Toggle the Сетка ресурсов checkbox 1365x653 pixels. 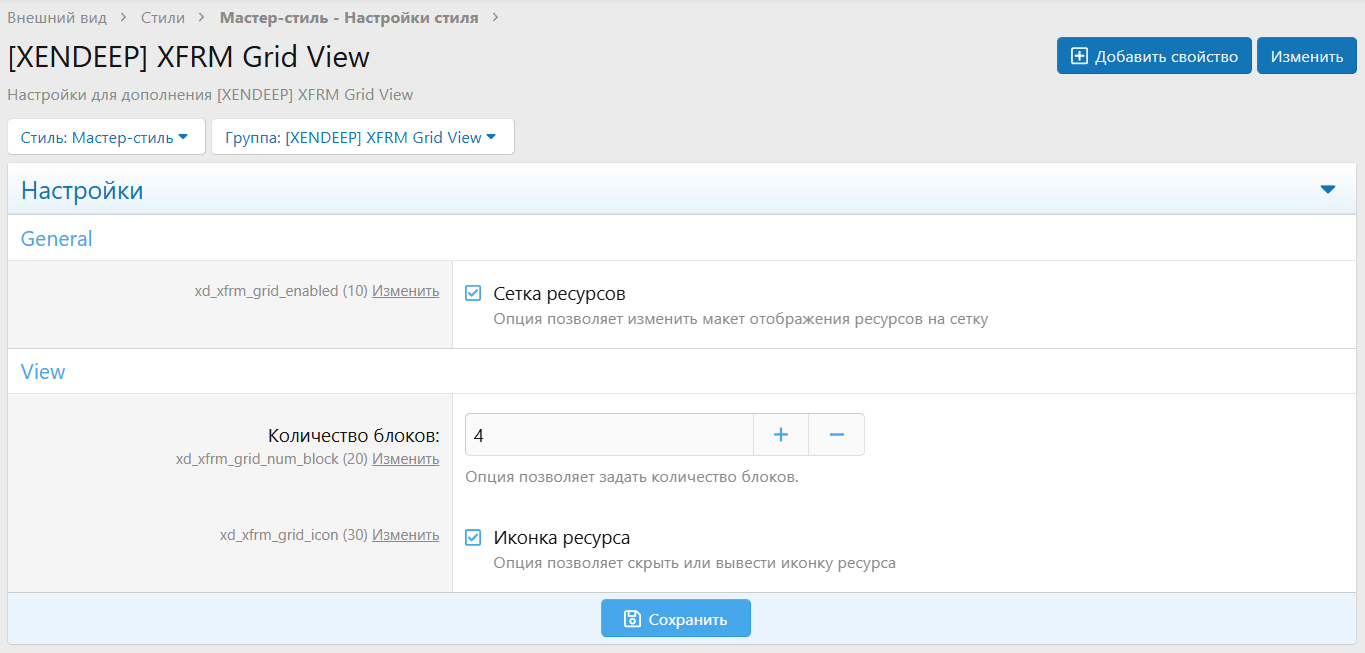click(474, 294)
